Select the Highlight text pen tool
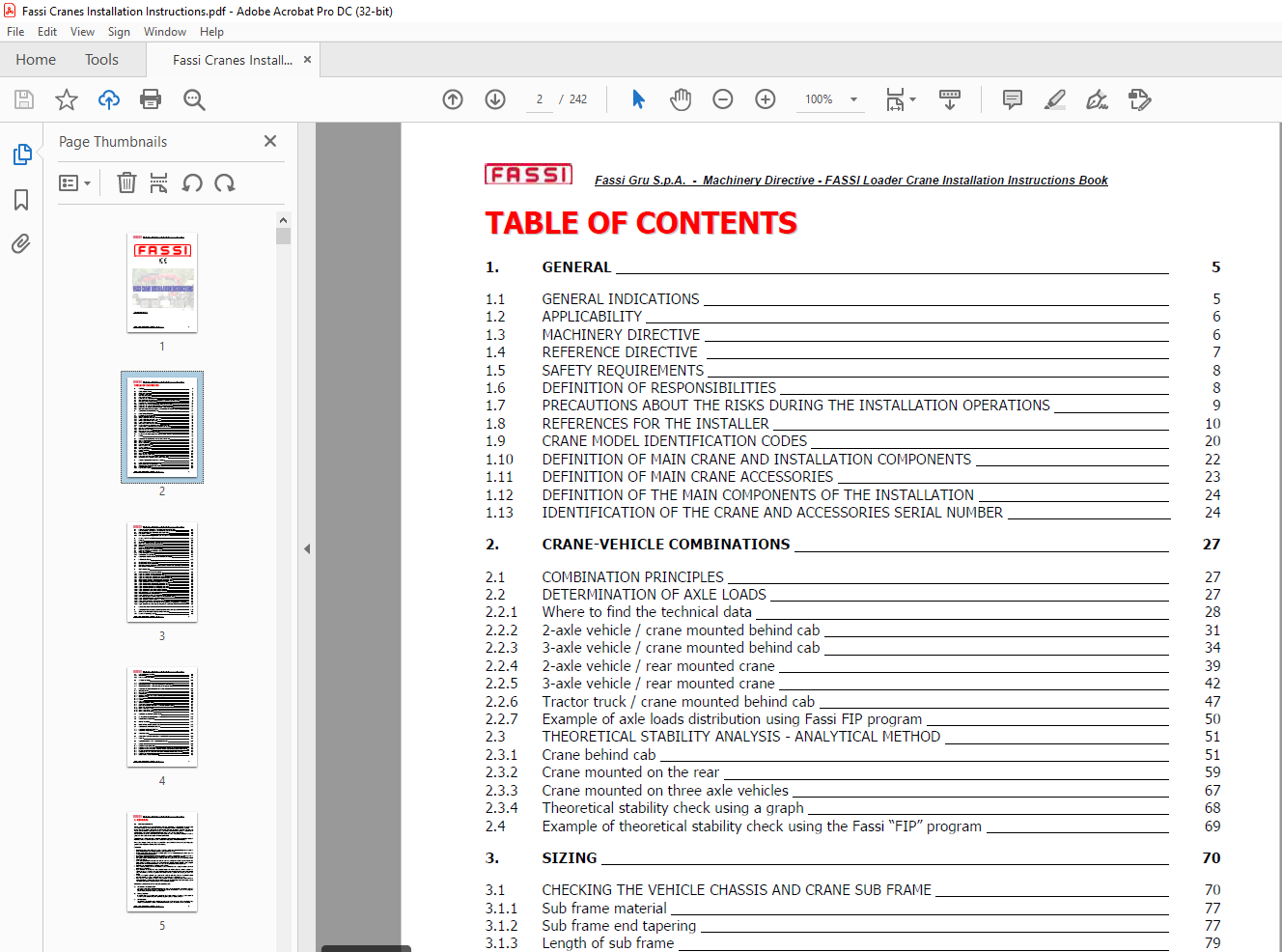Image resolution: width=1282 pixels, height=952 pixels. [x=1055, y=99]
